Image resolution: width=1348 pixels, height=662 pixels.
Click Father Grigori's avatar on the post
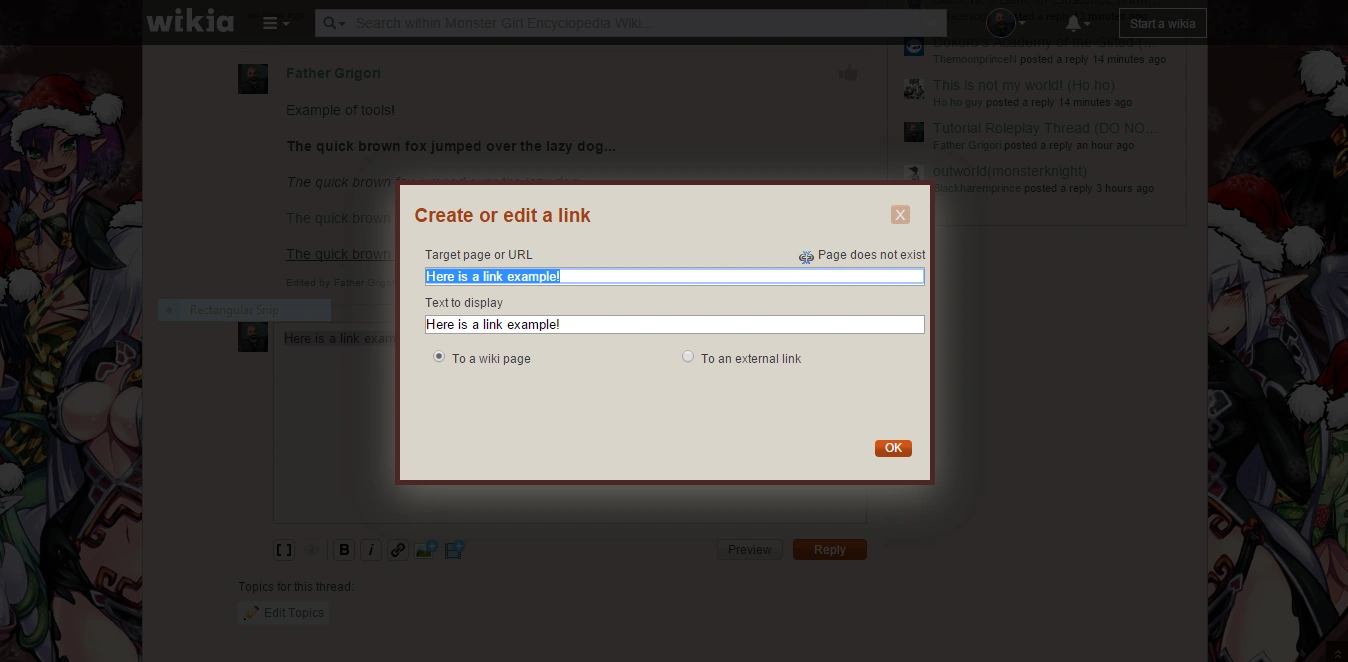click(x=253, y=79)
